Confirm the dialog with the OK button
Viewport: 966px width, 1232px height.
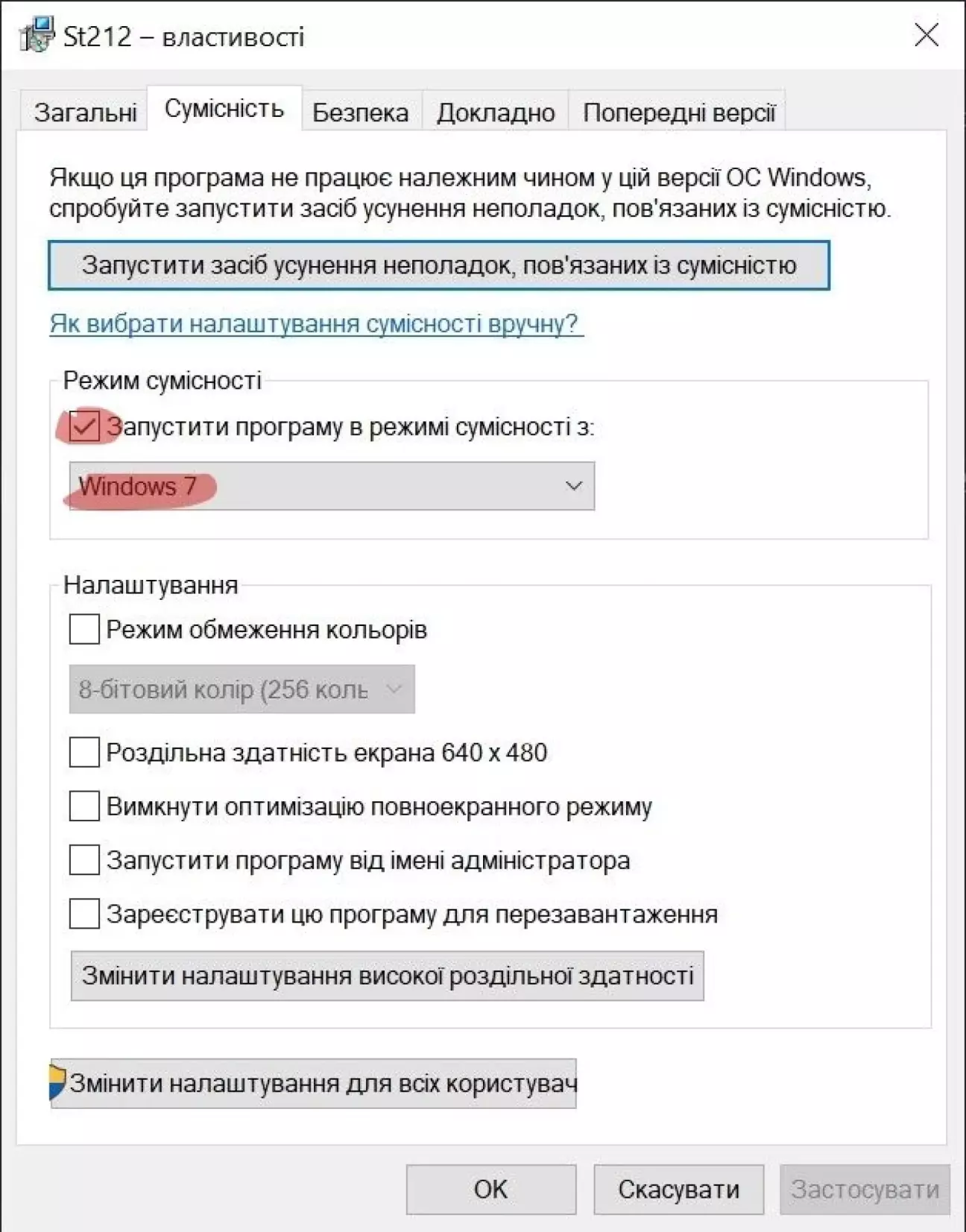click(491, 1190)
